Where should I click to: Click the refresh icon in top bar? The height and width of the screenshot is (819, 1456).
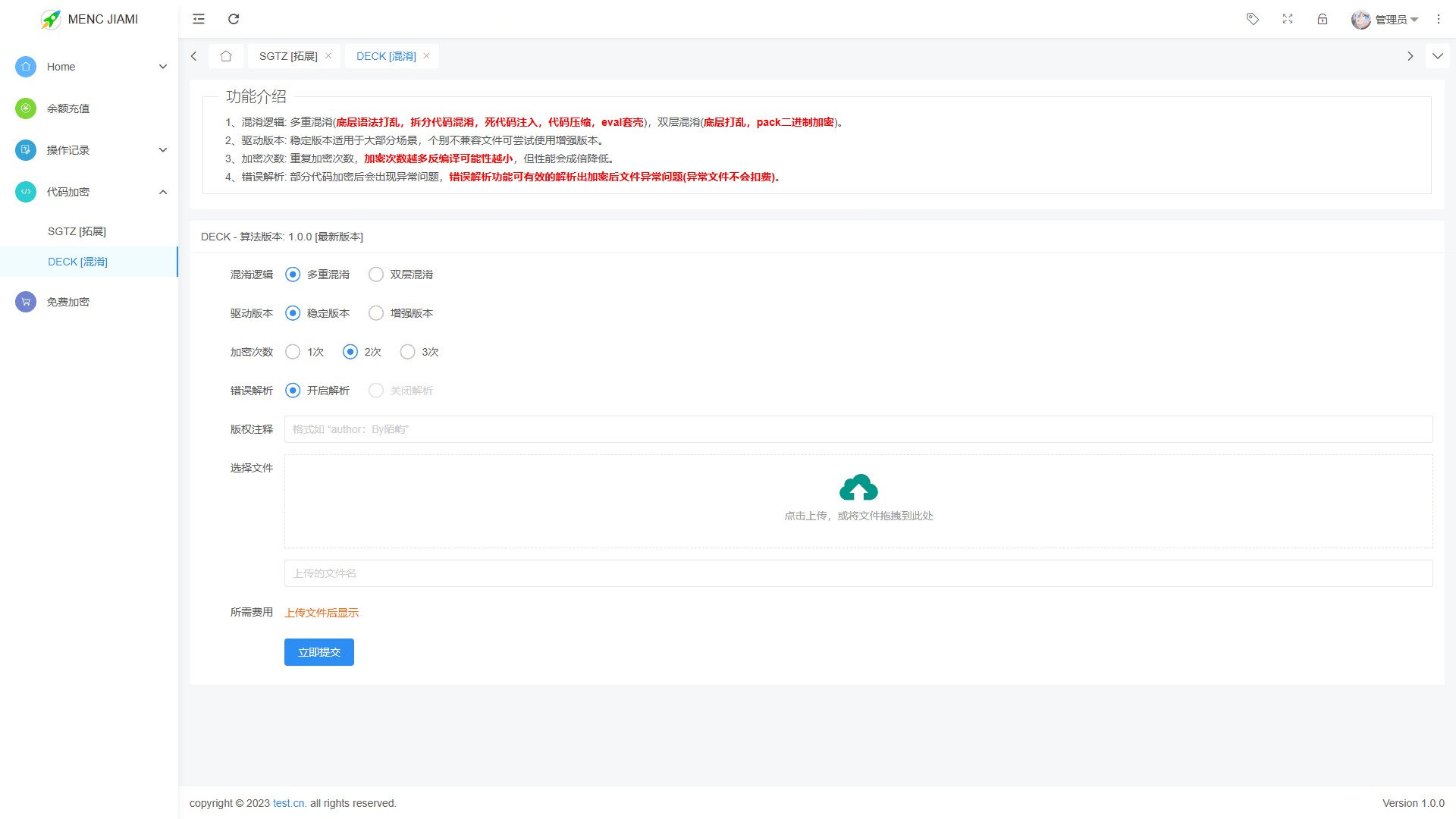[x=234, y=19]
